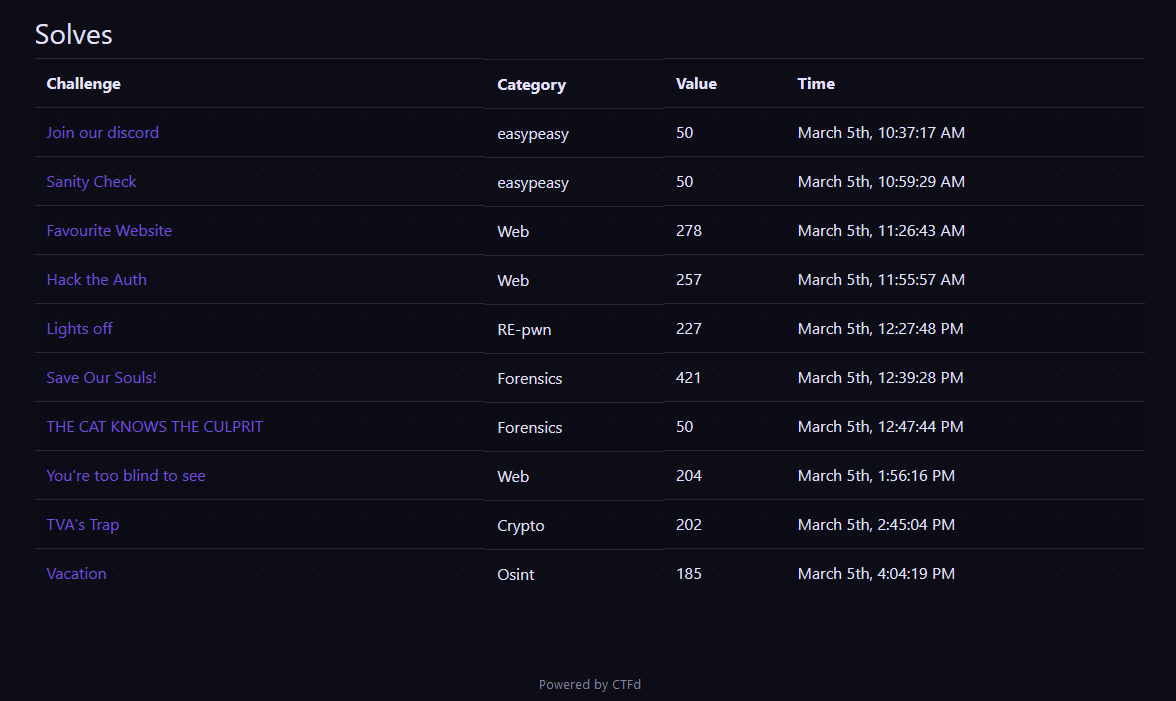Image resolution: width=1176 pixels, height=701 pixels.
Task: Open the Save Our Souls! challenge
Action: tap(101, 378)
